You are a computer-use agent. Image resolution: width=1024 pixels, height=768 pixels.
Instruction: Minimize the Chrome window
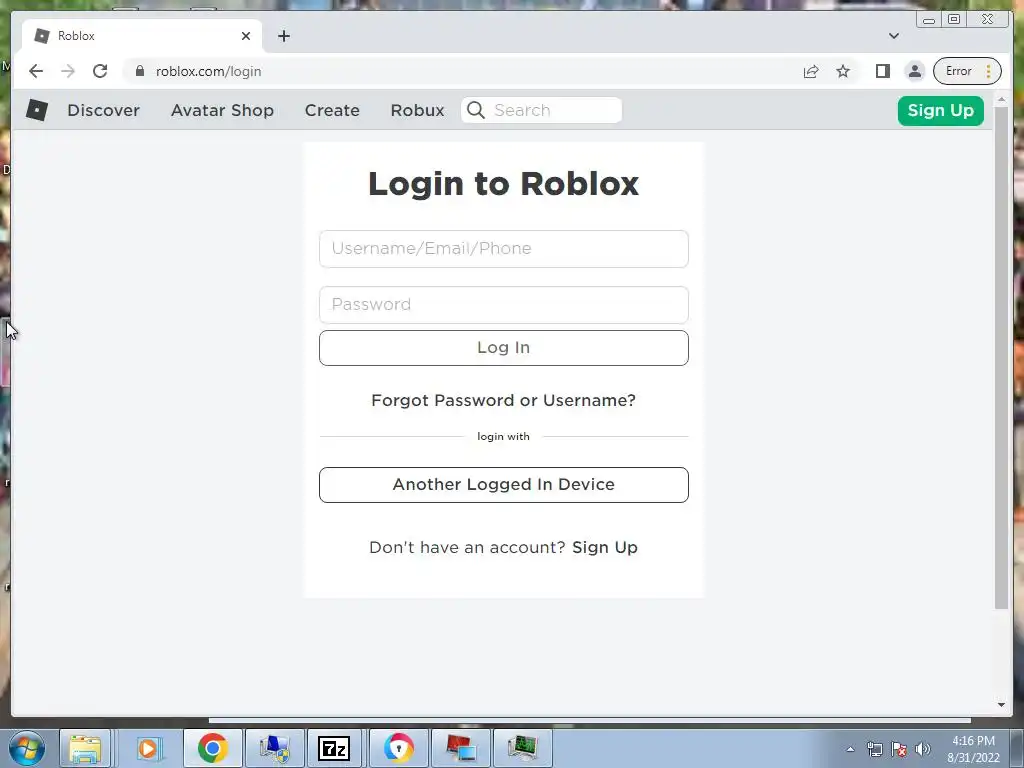929,20
